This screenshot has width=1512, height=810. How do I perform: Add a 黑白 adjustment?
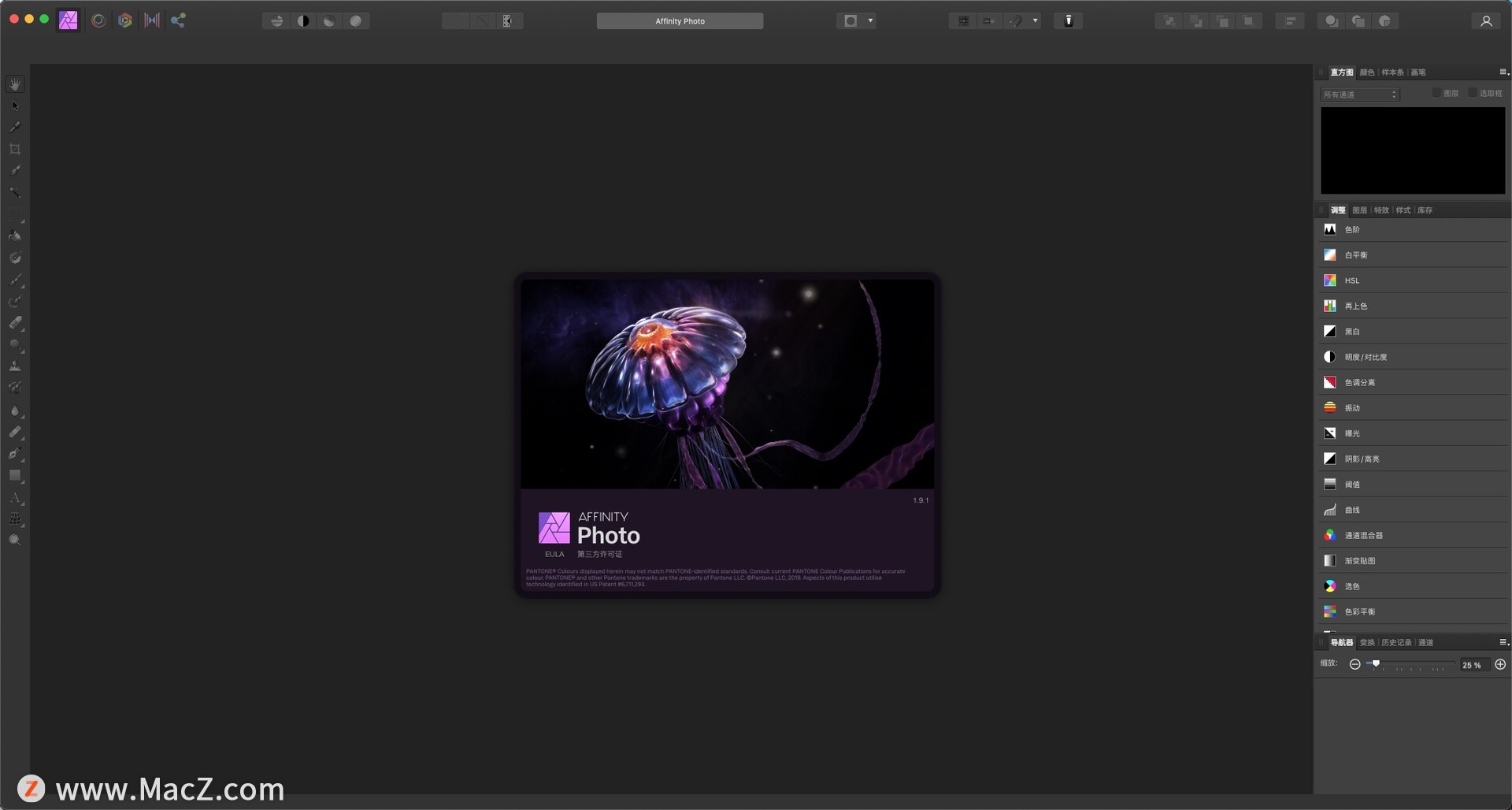pyautogui.click(x=1413, y=331)
